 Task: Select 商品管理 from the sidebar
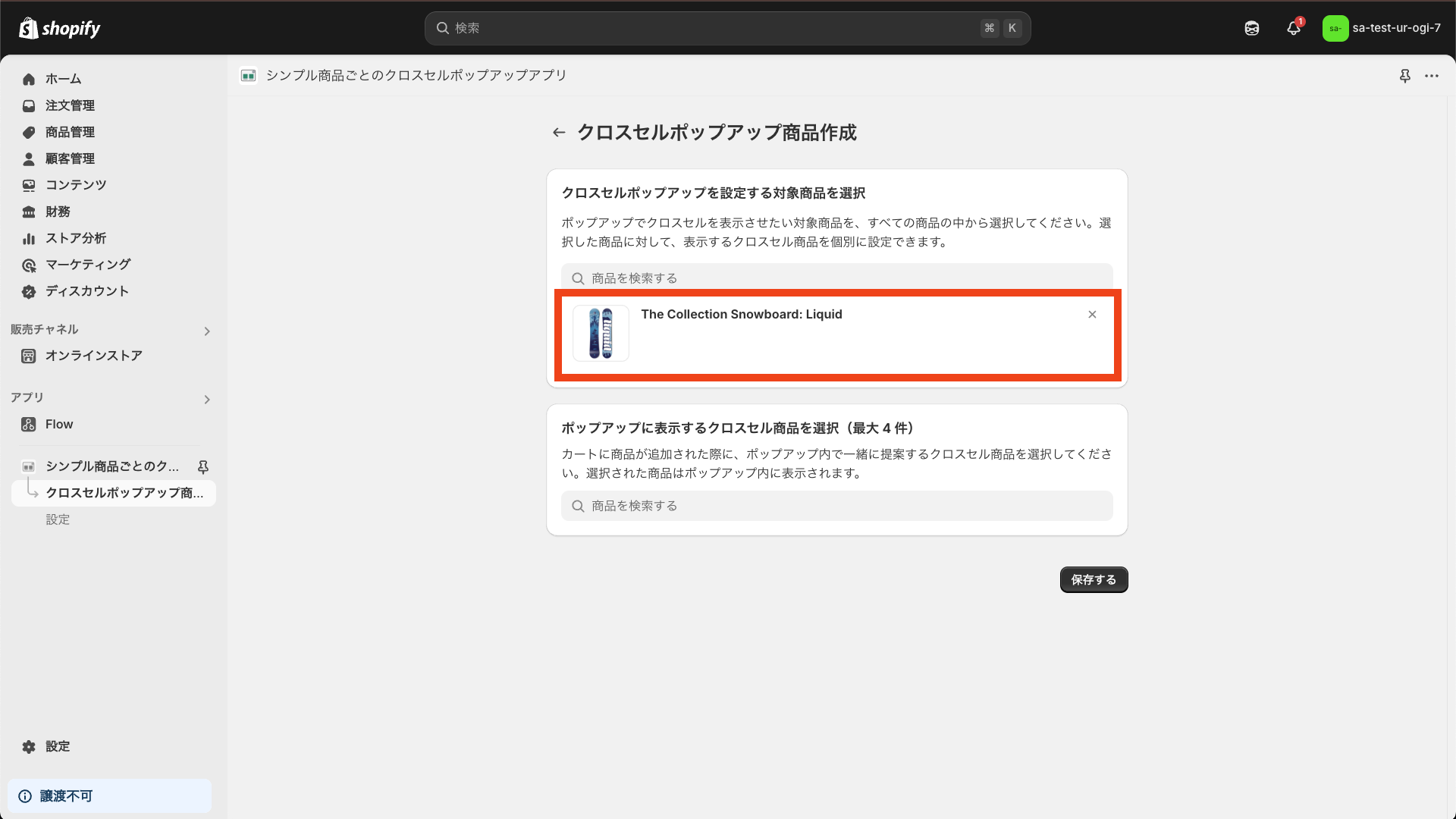tap(69, 132)
